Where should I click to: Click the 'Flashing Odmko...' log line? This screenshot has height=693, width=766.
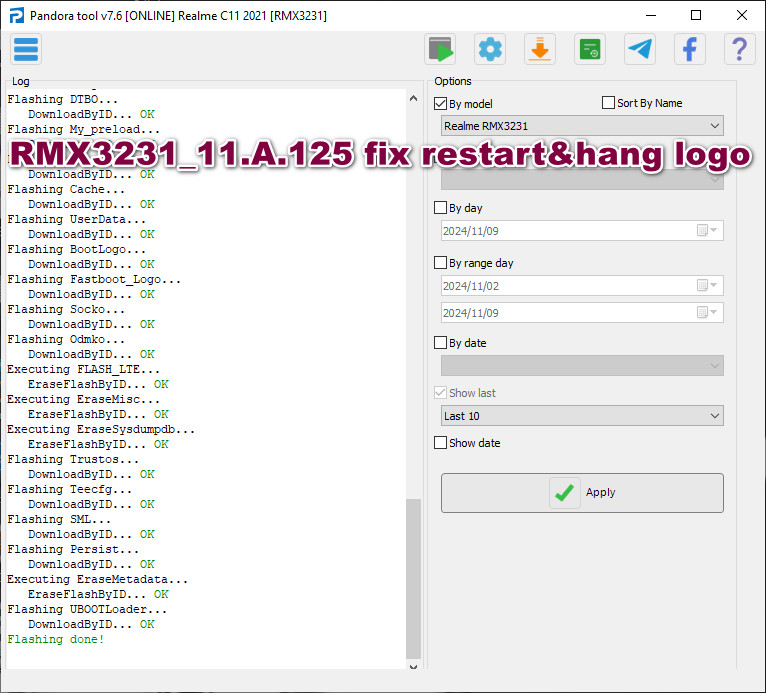click(66, 339)
